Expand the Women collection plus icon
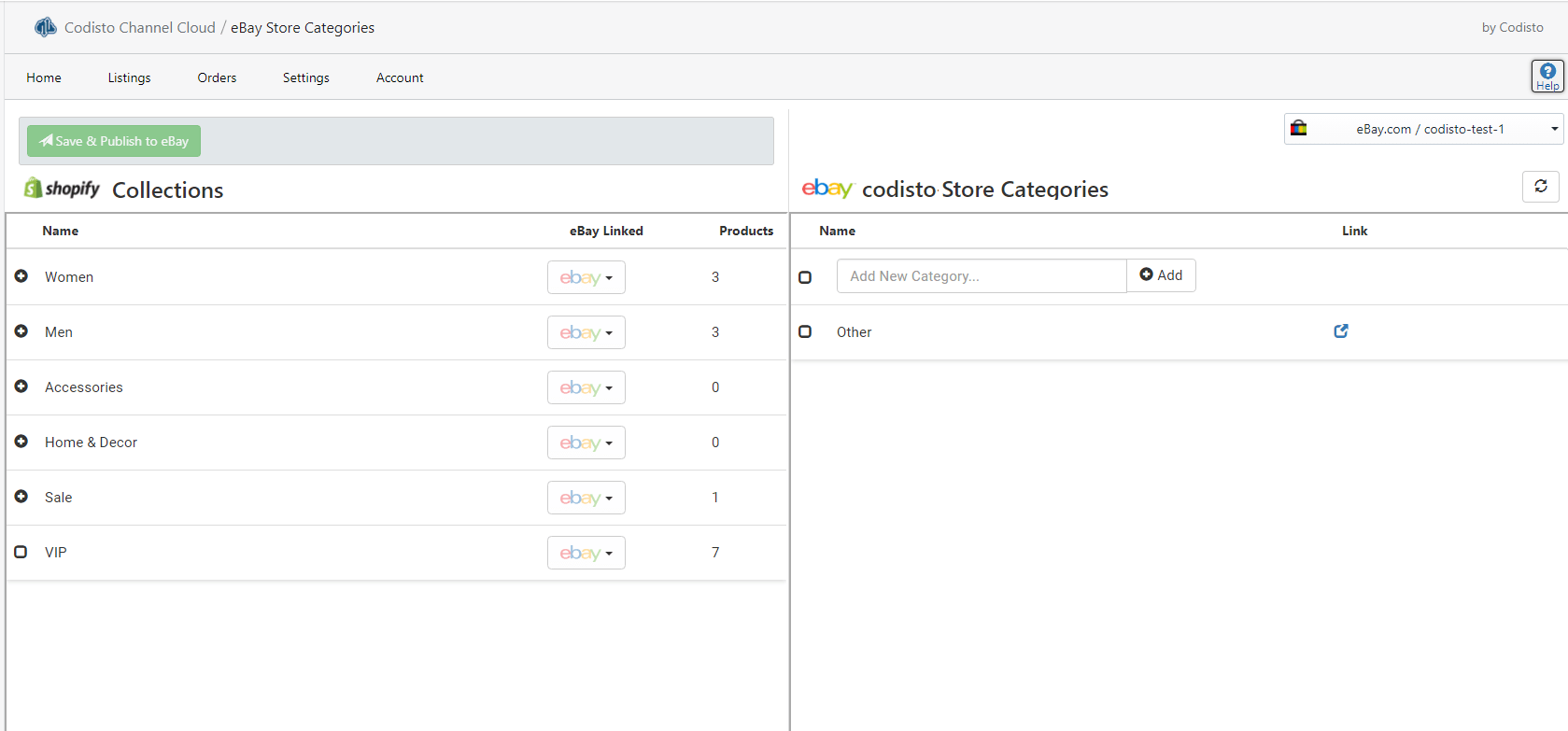 21,276
